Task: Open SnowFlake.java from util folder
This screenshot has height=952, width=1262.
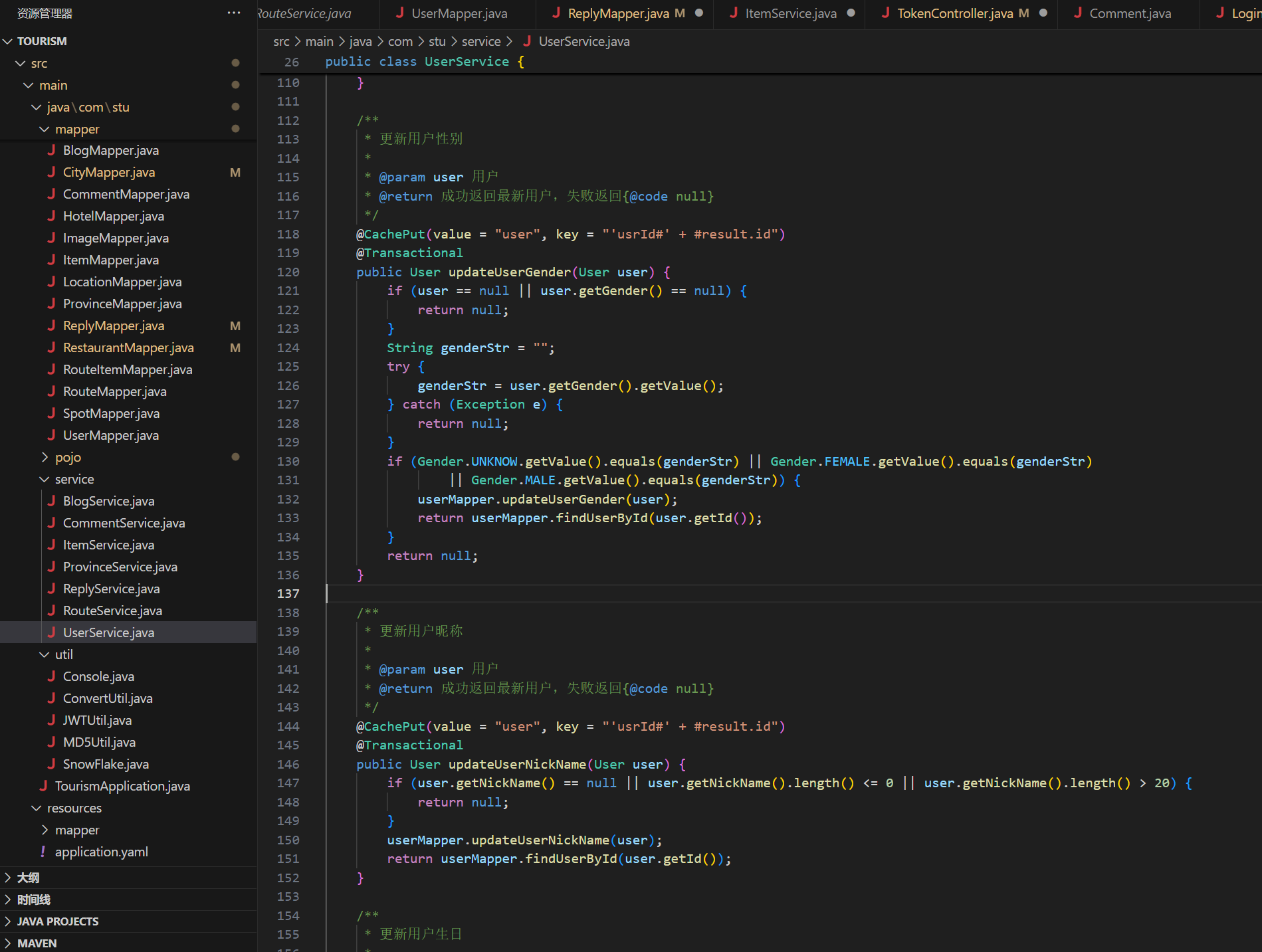Action: (x=106, y=764)
